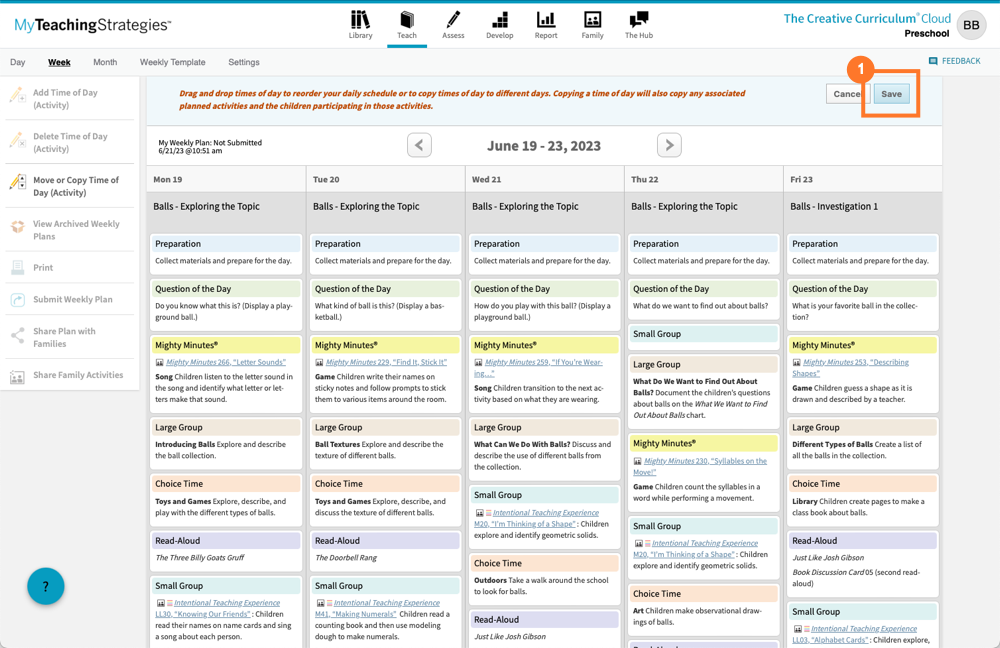Cancel the current edits

(x=846, y=93)
